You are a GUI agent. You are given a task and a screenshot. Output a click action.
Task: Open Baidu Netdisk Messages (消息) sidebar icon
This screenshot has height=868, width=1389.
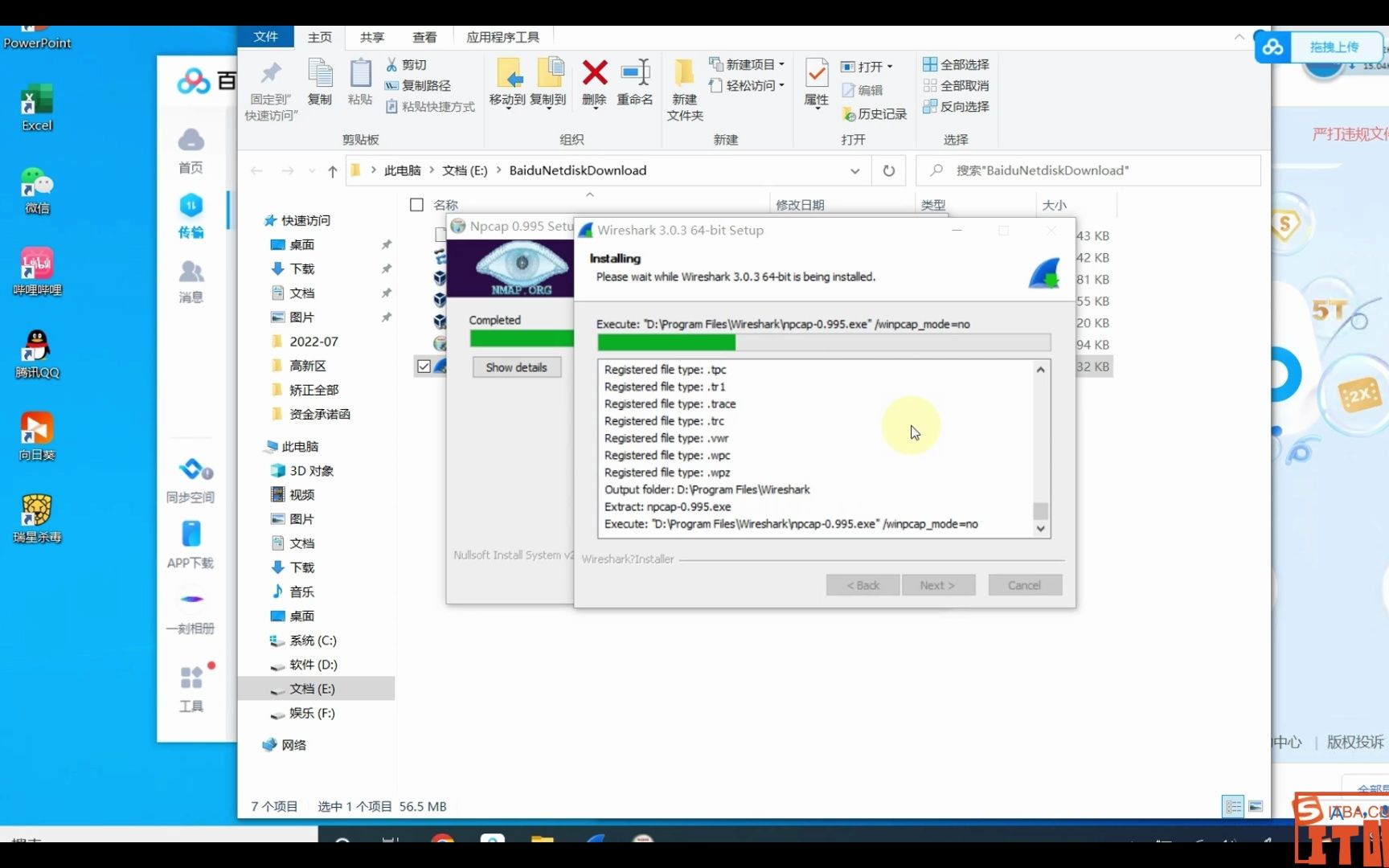tap(191, 281)
